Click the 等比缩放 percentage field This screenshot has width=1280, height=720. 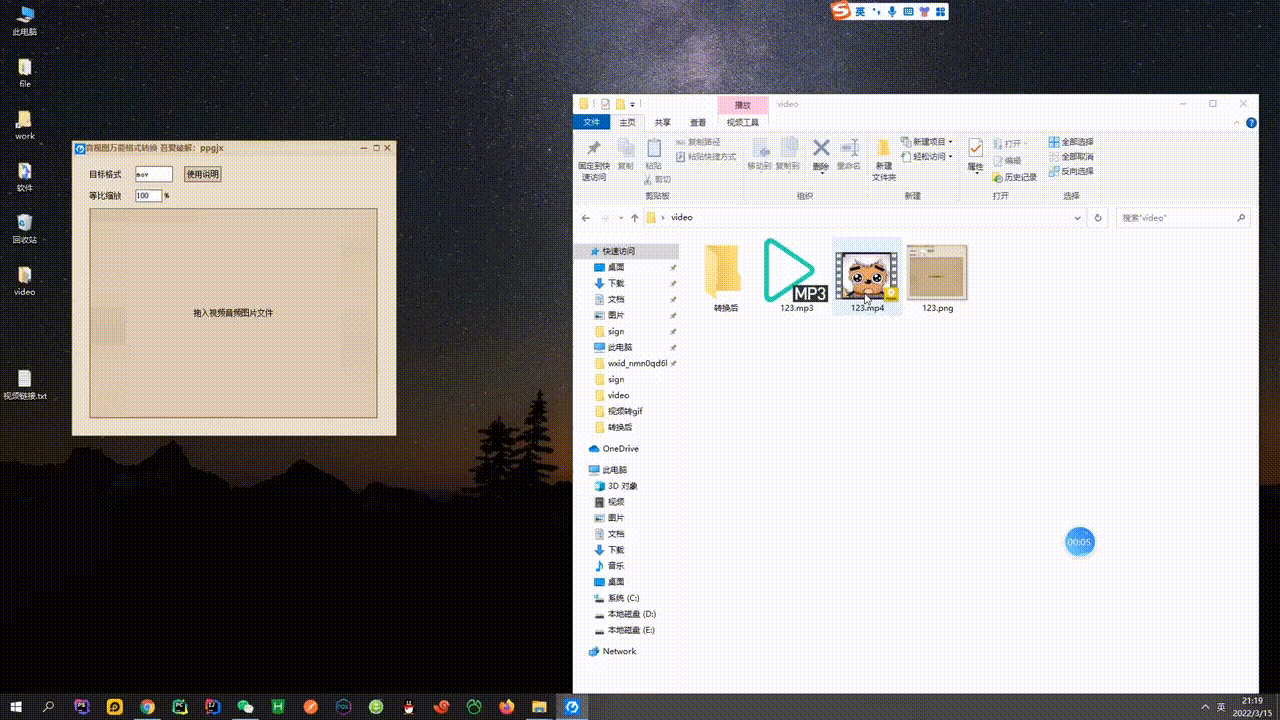[x=148, y=196]
